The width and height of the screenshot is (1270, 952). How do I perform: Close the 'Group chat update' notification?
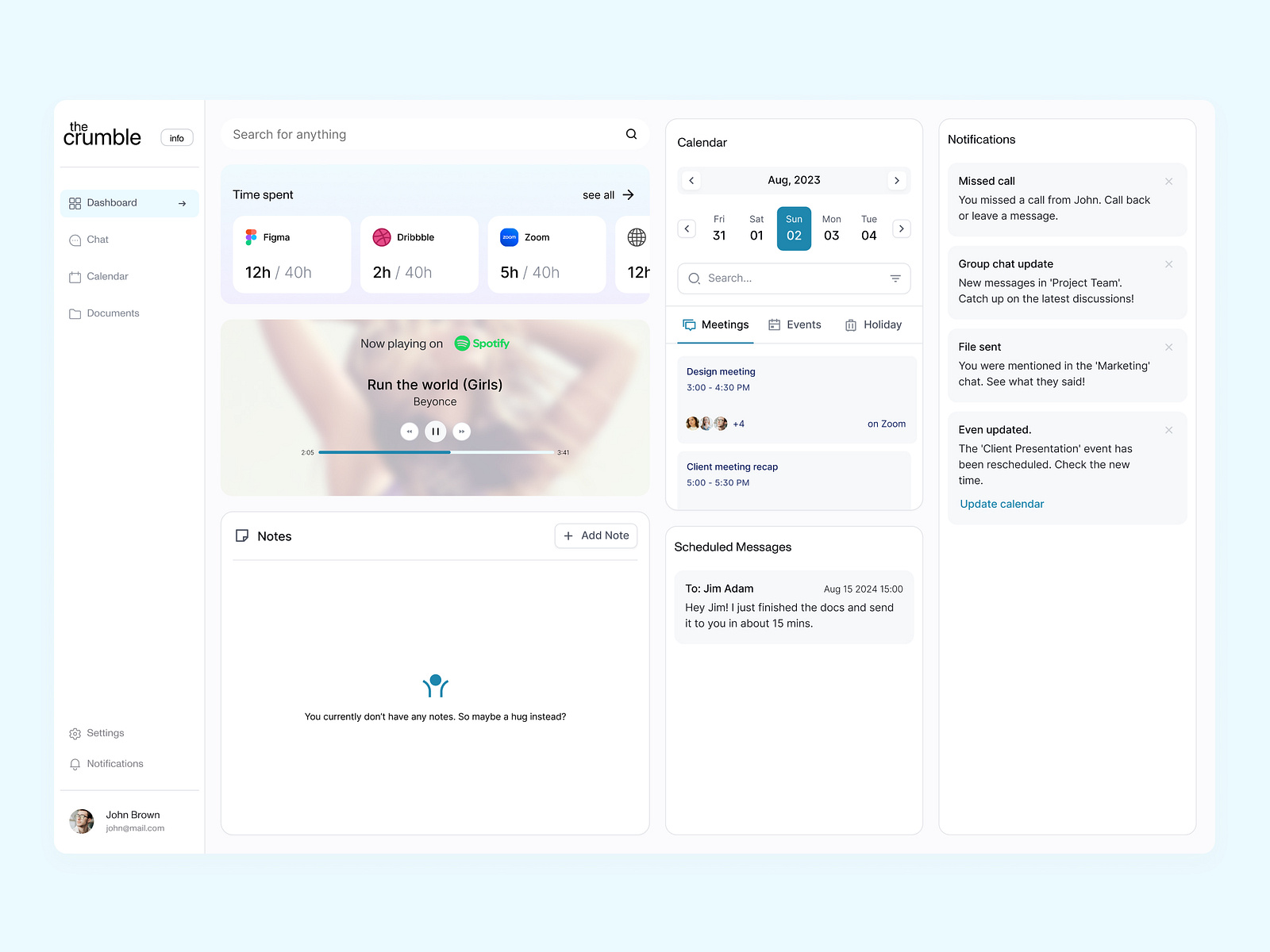[x=1168, y=264]
